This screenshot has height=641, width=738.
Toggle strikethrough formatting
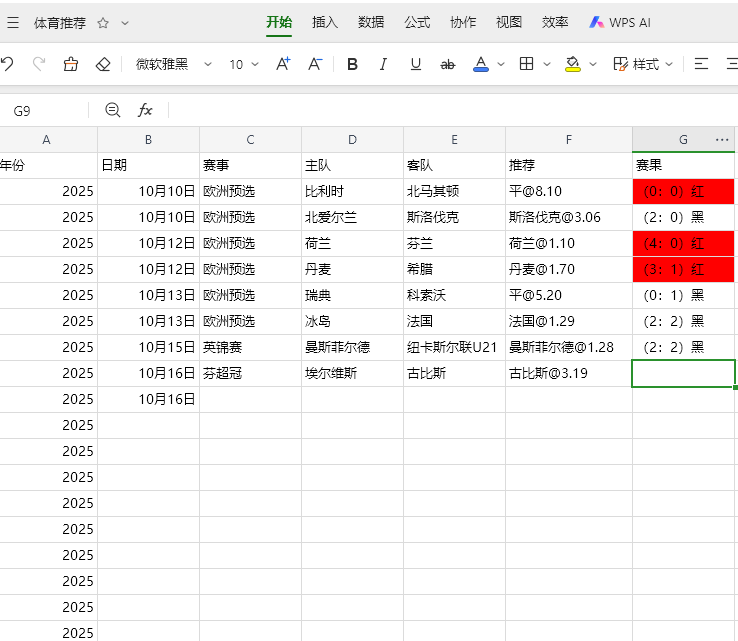tap(447, 64)
